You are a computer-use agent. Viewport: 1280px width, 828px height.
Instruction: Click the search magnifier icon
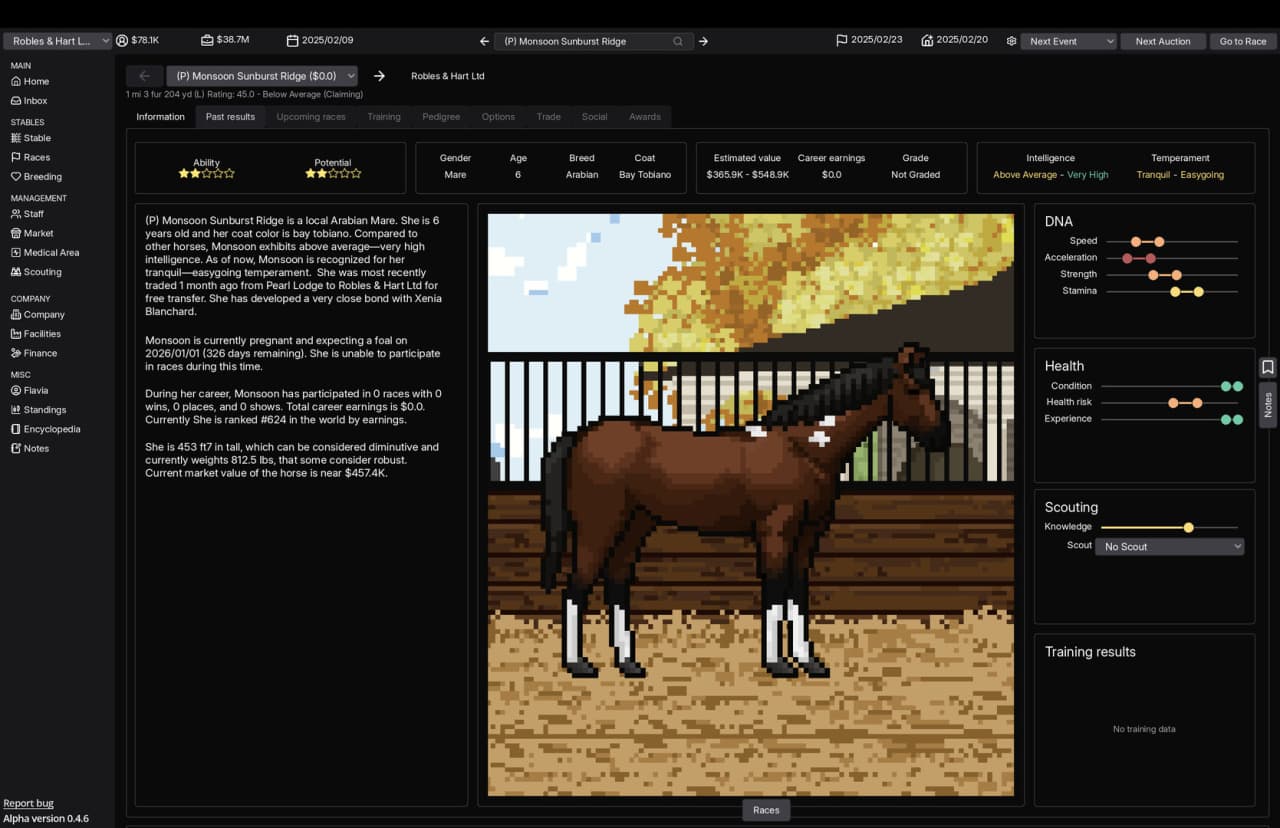coord(678,41)
